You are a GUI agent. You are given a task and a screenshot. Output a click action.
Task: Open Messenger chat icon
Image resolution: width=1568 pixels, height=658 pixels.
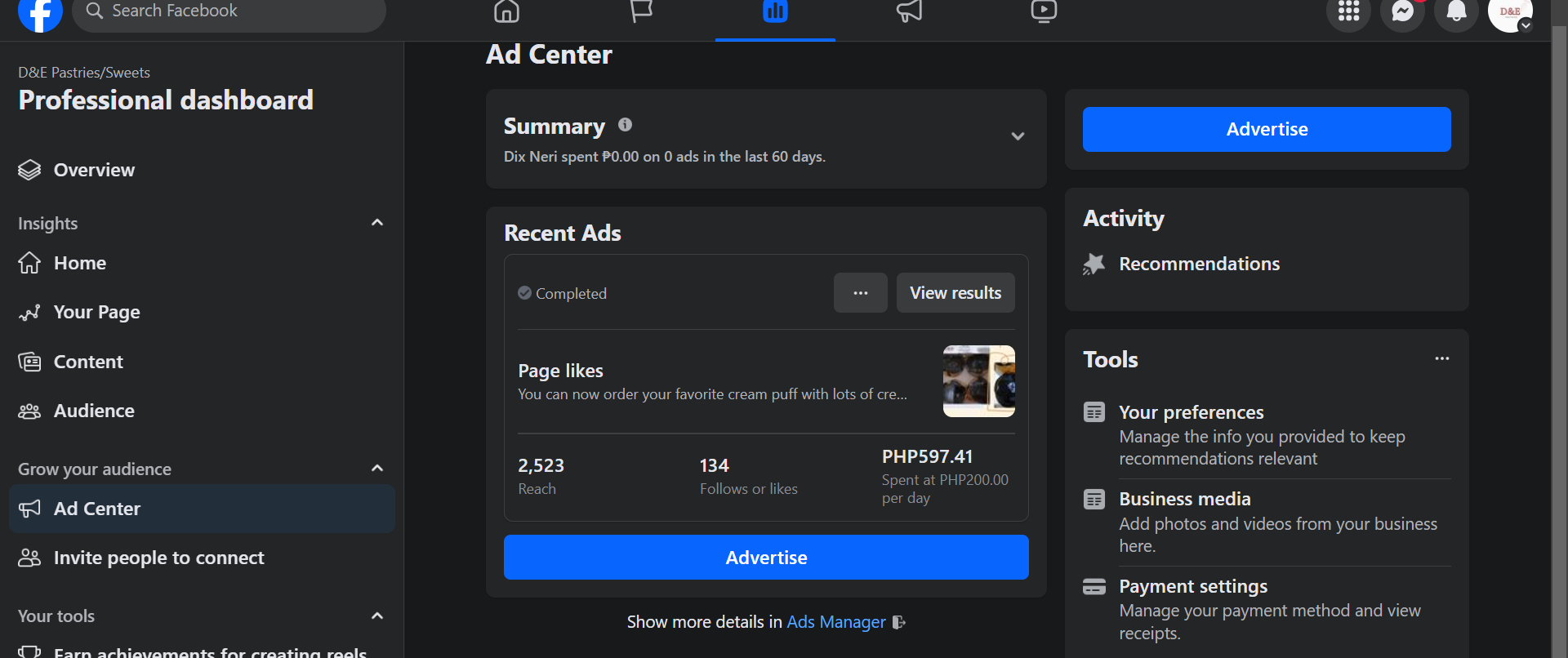point(1402,11)
